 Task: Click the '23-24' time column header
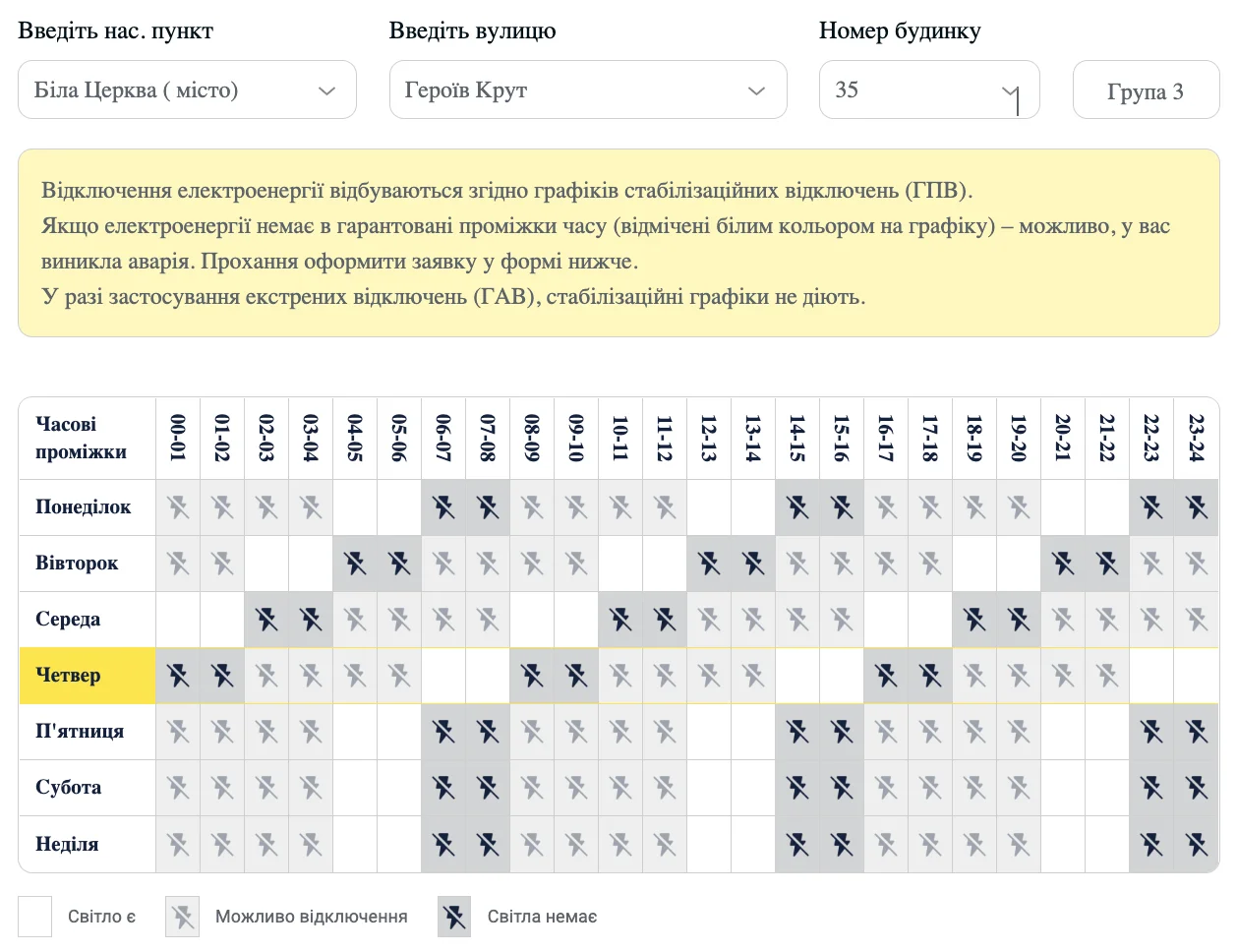[x=1196, y=439]
